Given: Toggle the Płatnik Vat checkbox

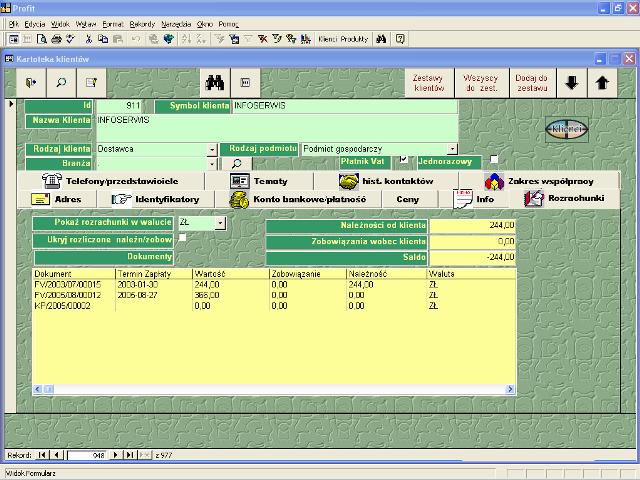Looking at the screenshot, I should click(x=404, y=159).
